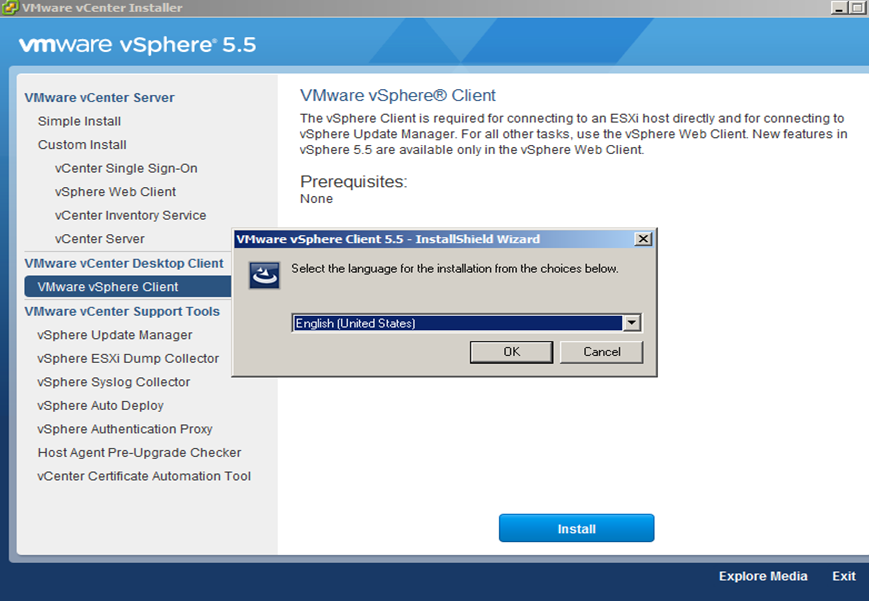Click VMware vCenter Support Tools heading

click(x=122, y=312)
